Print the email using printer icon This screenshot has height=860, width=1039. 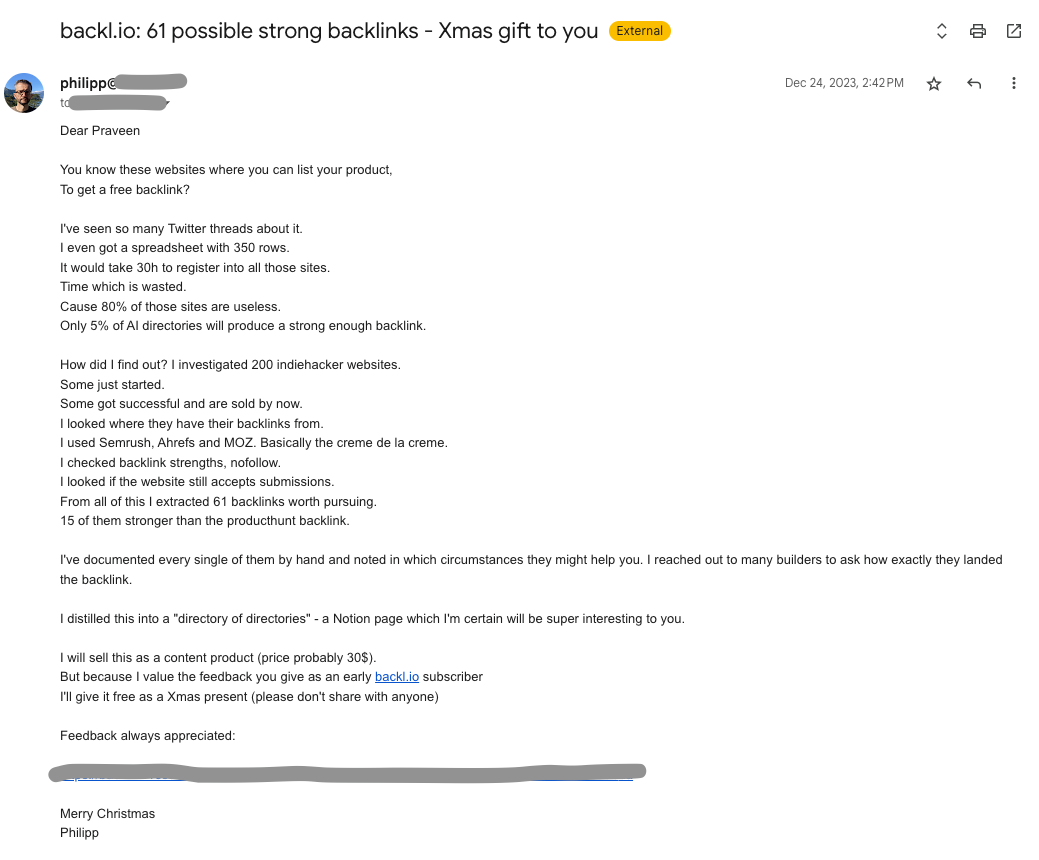pos(978,31)
